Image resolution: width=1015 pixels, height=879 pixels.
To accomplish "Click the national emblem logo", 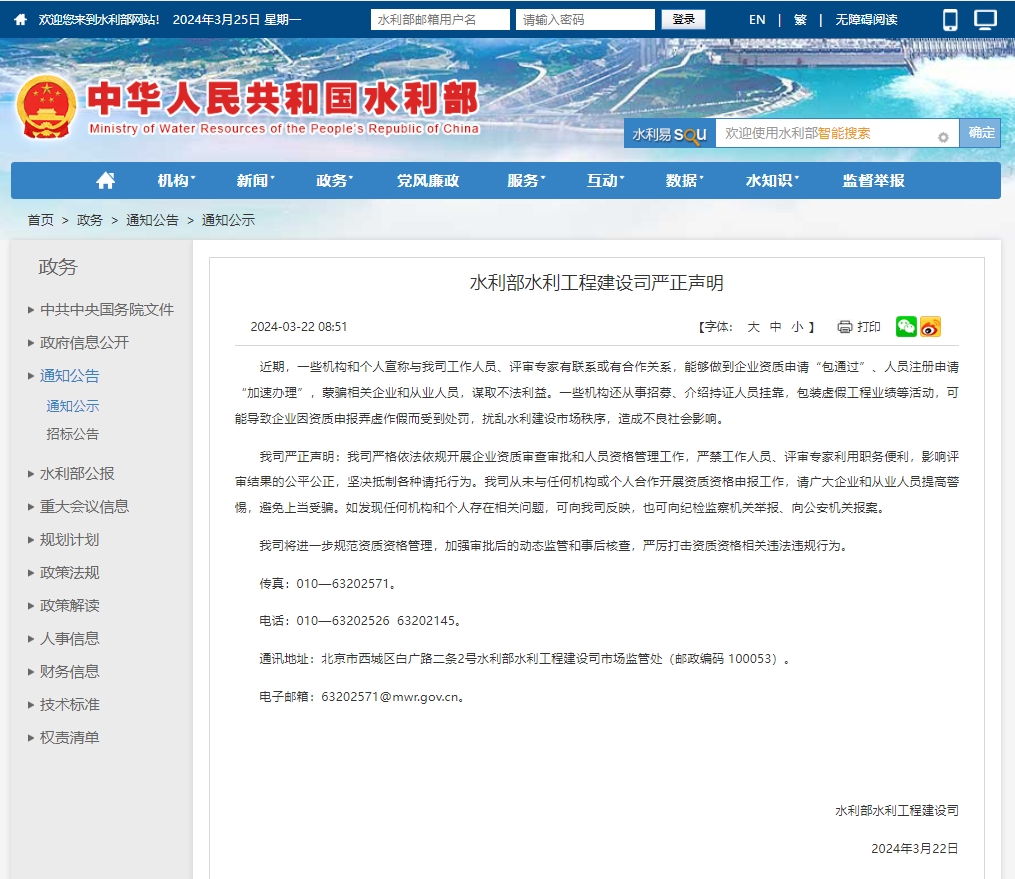I will click(46, 108).
